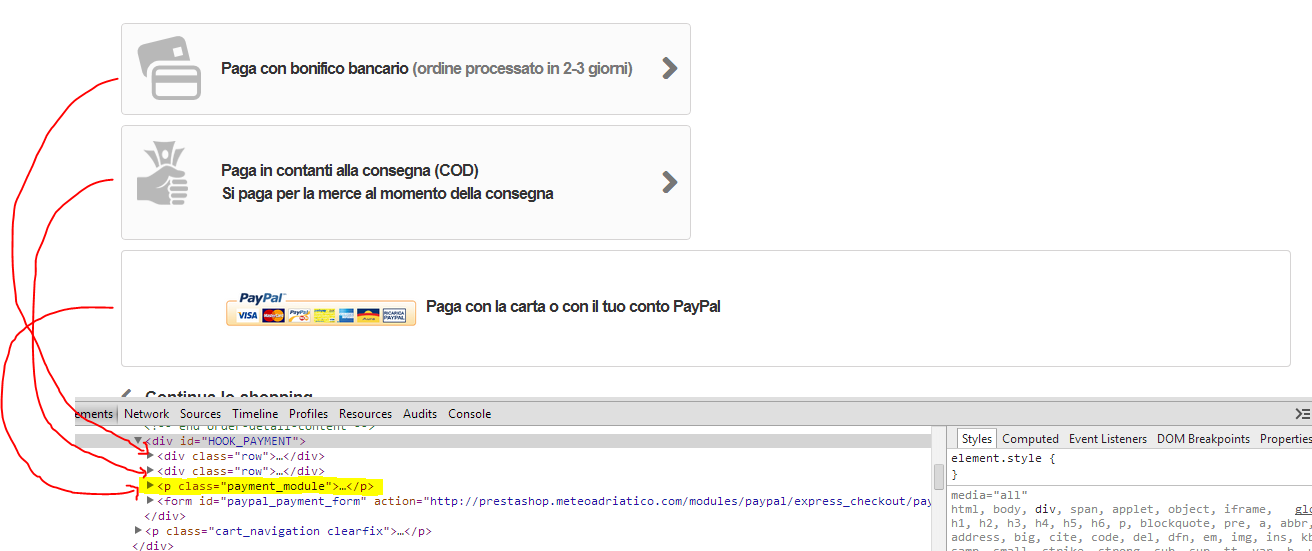Choose Paga con bonifico bancario

(x=406, y=69)
